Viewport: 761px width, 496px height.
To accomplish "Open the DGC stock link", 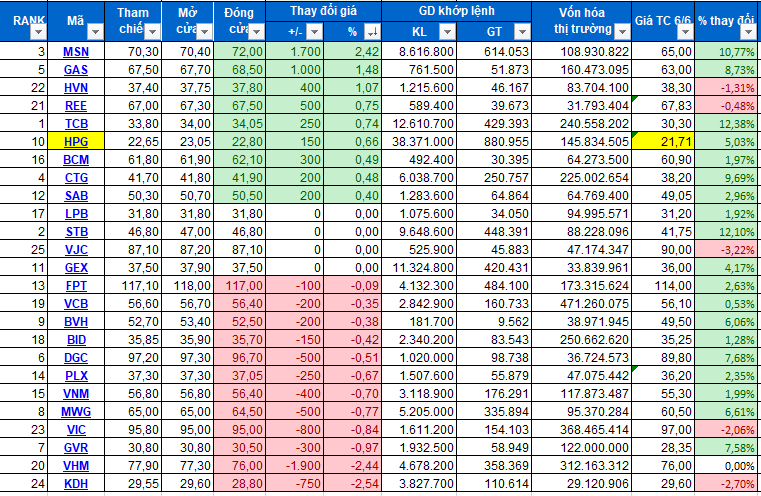I will click(76, 358).
